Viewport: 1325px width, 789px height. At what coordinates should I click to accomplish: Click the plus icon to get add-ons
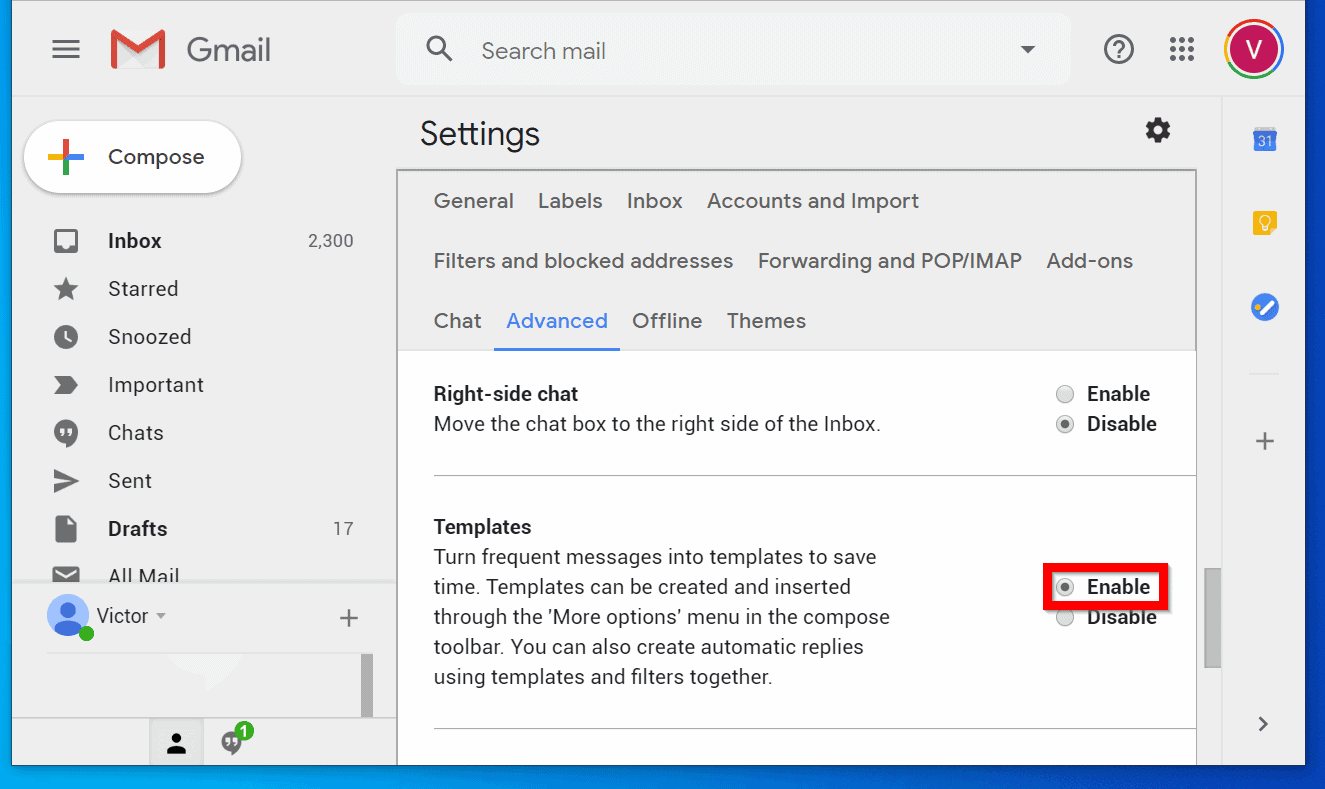[x=1264, y=441]
